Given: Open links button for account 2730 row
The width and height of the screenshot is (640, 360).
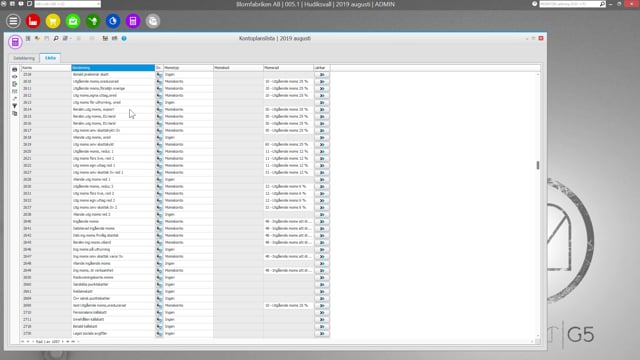Looking at the screenshot, I should click(x=322, y=333).
